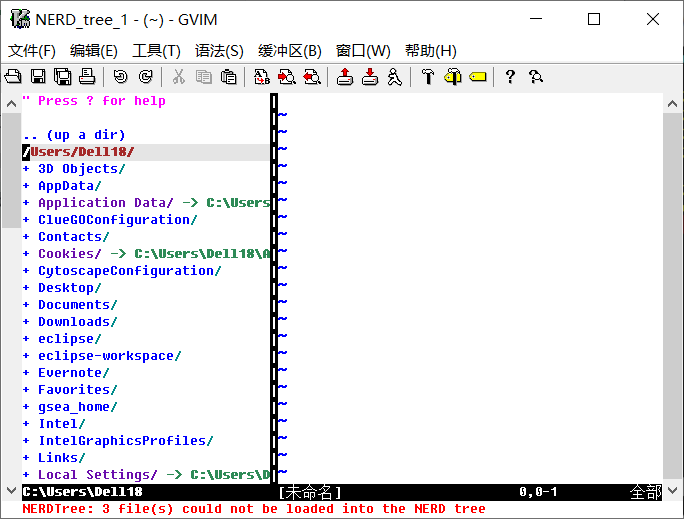Viewport: 684px width, 519px height.
Task: Click the Jump to tag icon
Action: [x=478, y=77]
